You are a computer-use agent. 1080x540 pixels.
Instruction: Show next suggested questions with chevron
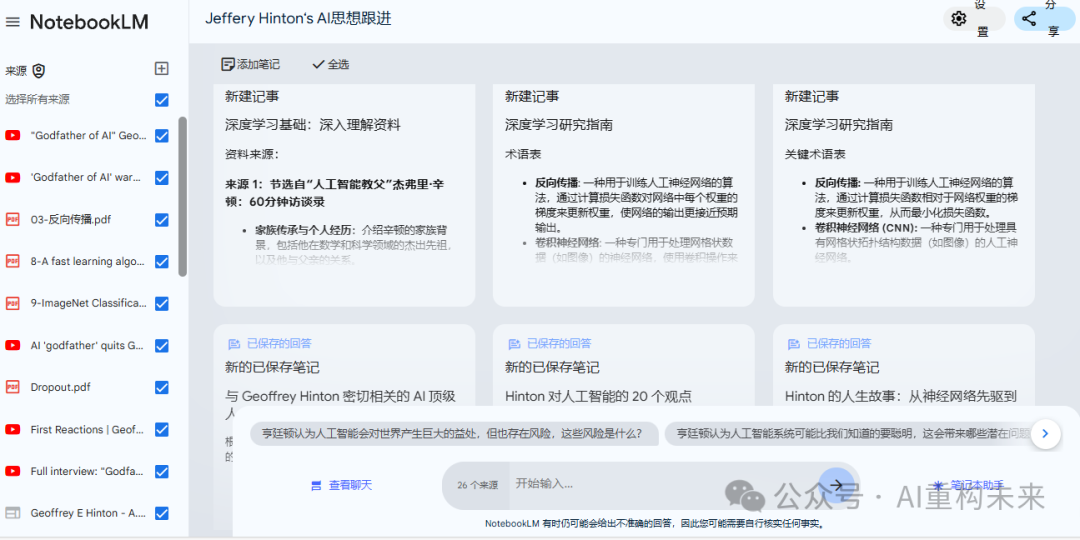coord(1046,434)
